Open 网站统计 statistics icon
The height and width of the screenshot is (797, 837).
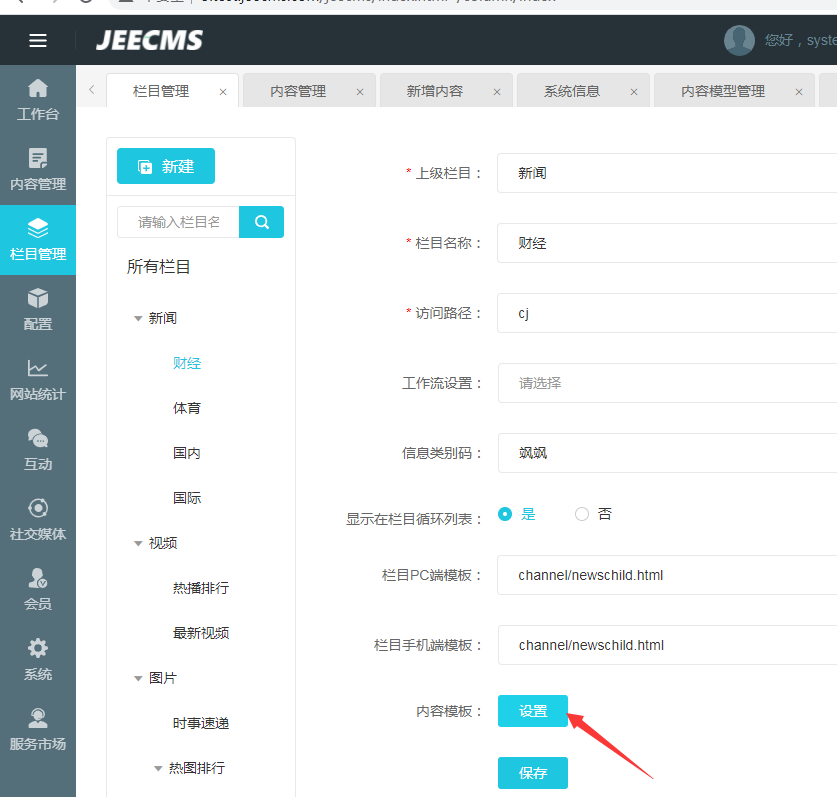(38, 379)
